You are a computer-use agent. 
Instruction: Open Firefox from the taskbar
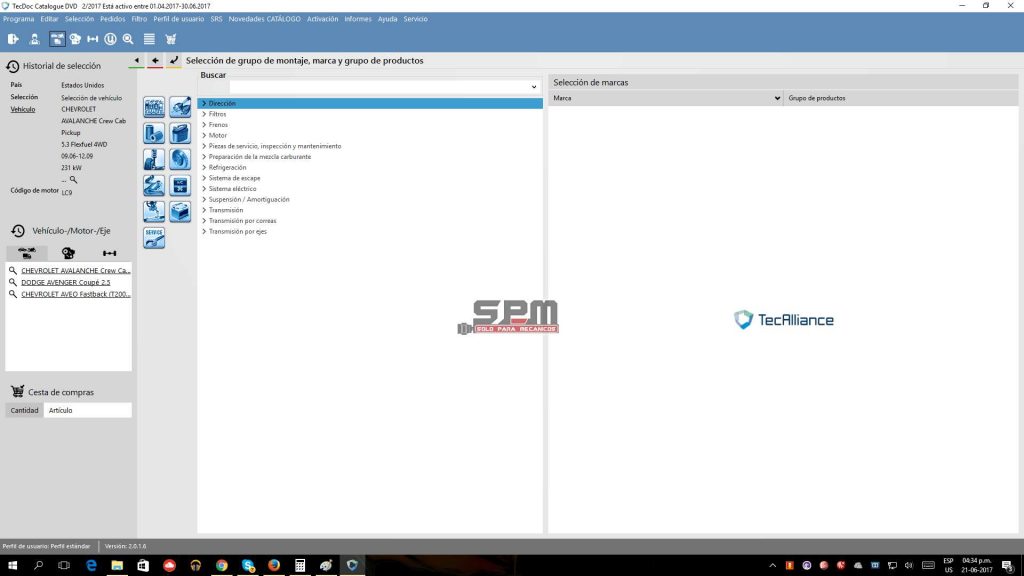tap(274, 565)
